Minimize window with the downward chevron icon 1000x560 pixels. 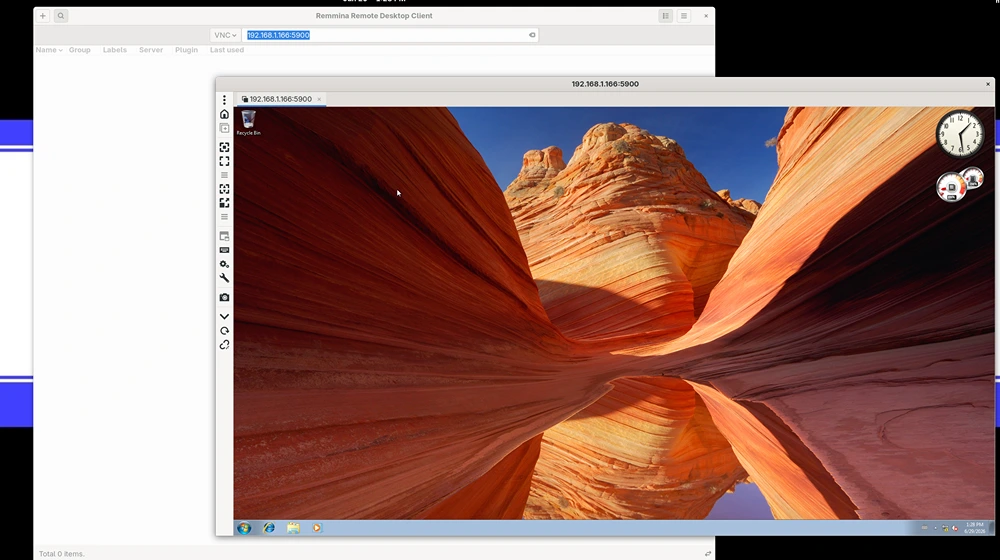224,316
